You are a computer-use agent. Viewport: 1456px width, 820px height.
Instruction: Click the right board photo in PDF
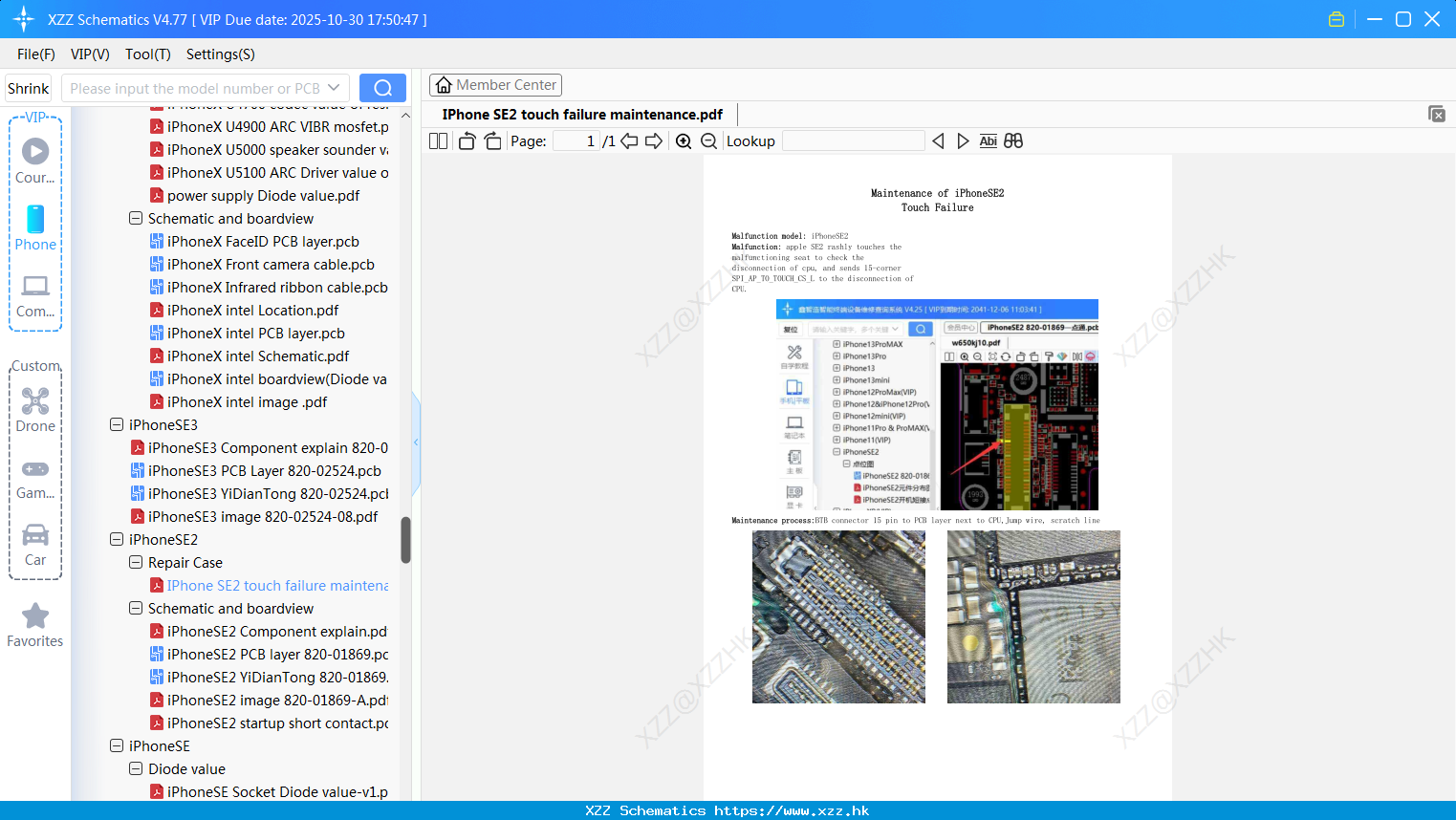[x=1033, y=616]
